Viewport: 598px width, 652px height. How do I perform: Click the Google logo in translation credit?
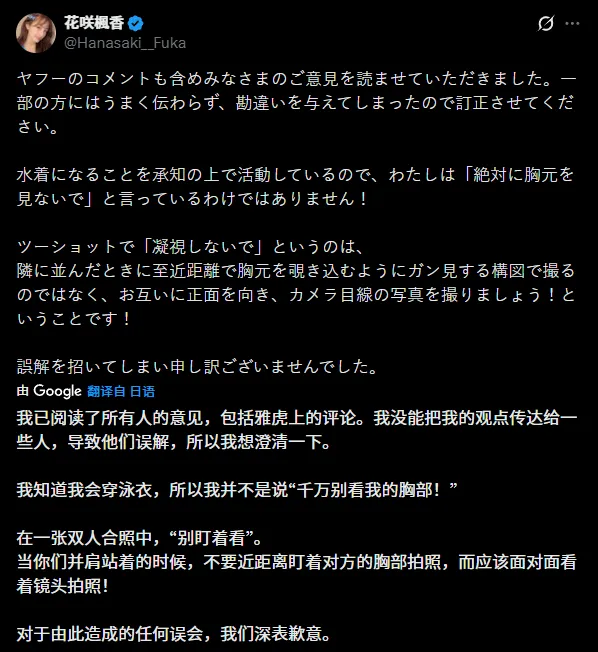tap(57, 391)
